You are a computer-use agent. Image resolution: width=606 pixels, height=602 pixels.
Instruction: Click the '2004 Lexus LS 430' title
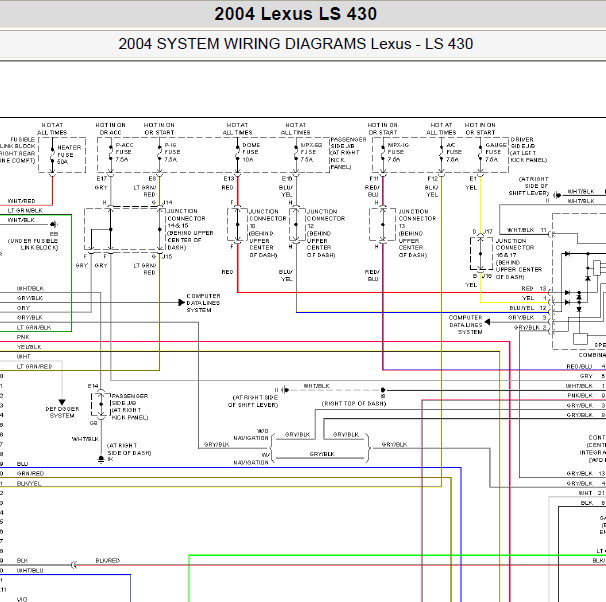(x=295, y=14)
